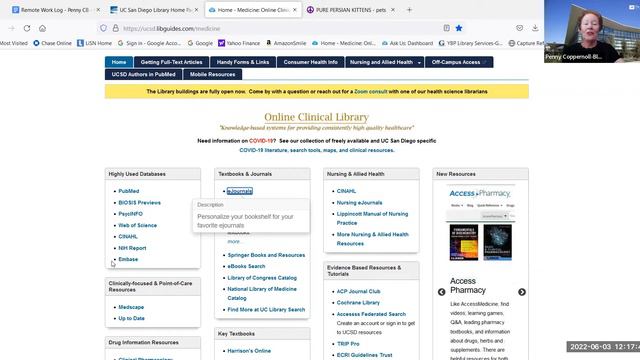Open Library of Congress Catalog link

click(262, 278)
